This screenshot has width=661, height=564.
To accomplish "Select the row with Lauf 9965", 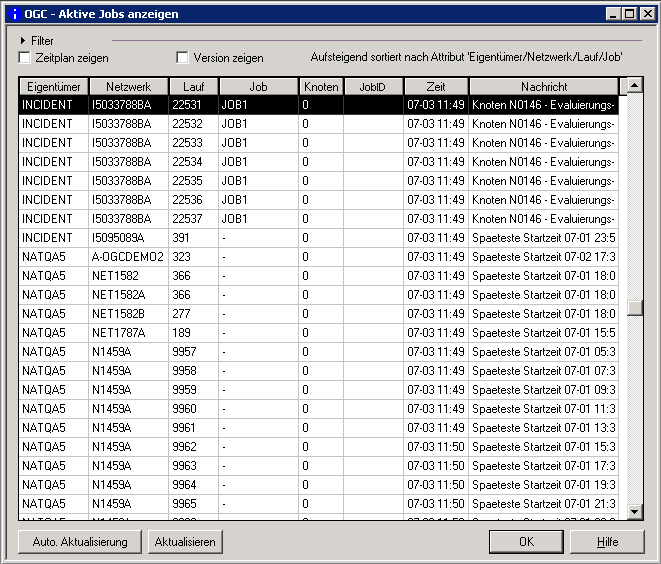I will click(x=319, y=503).
